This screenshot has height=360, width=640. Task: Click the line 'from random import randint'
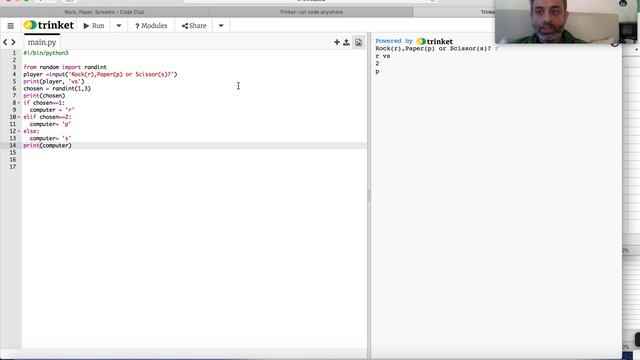(65, 67)
